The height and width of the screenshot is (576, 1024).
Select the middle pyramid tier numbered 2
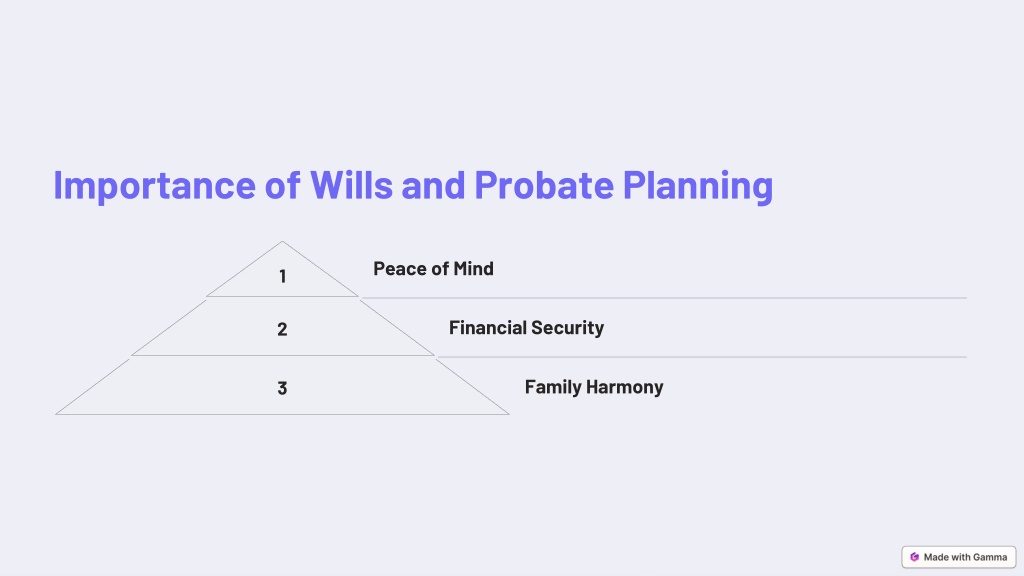tap(282, 329)
